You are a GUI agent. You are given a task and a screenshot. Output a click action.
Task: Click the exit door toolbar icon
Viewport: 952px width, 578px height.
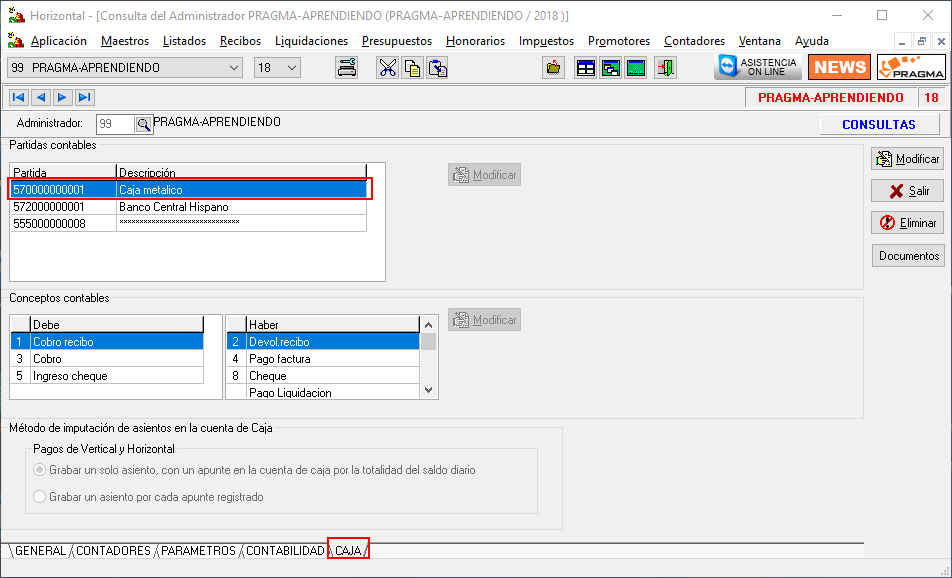coord(665,67)
